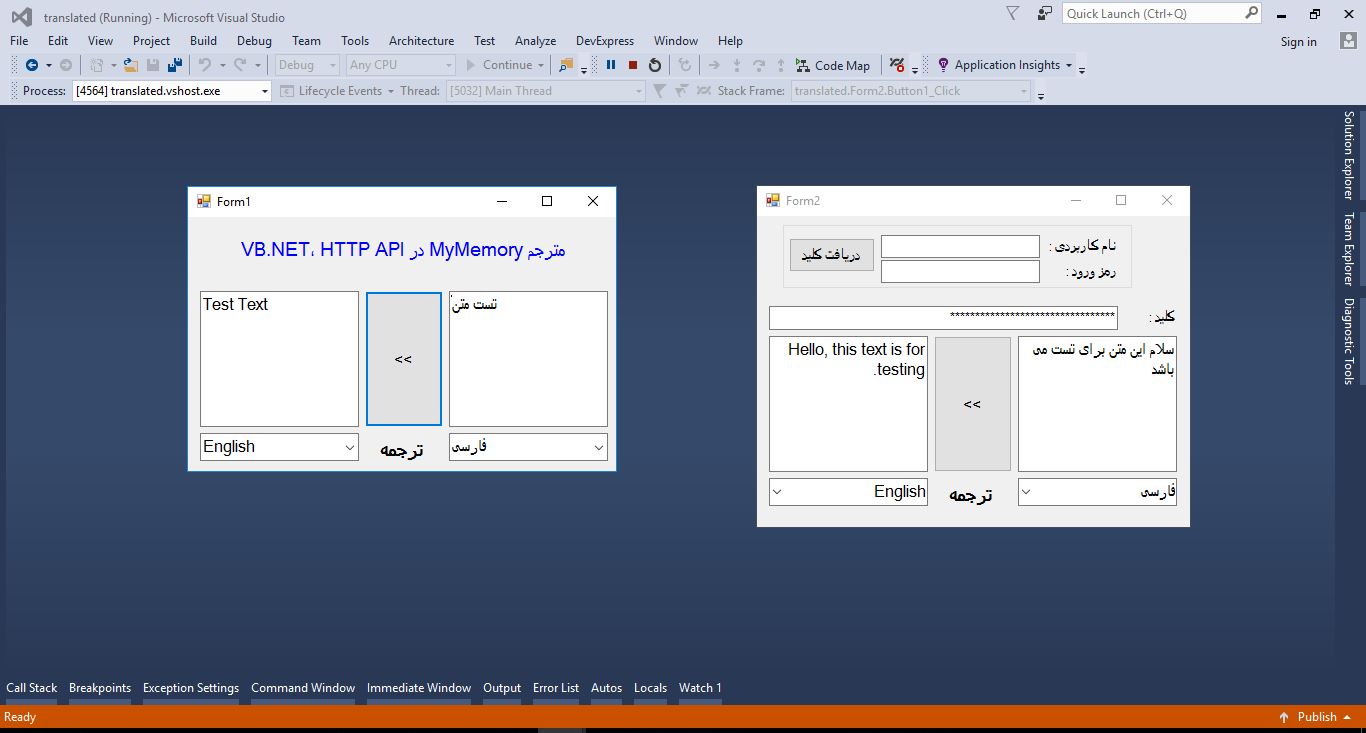The image size is (1366, 733).
Task: Switch to the Watch 1 panel tab
Action: click(700, 688)
